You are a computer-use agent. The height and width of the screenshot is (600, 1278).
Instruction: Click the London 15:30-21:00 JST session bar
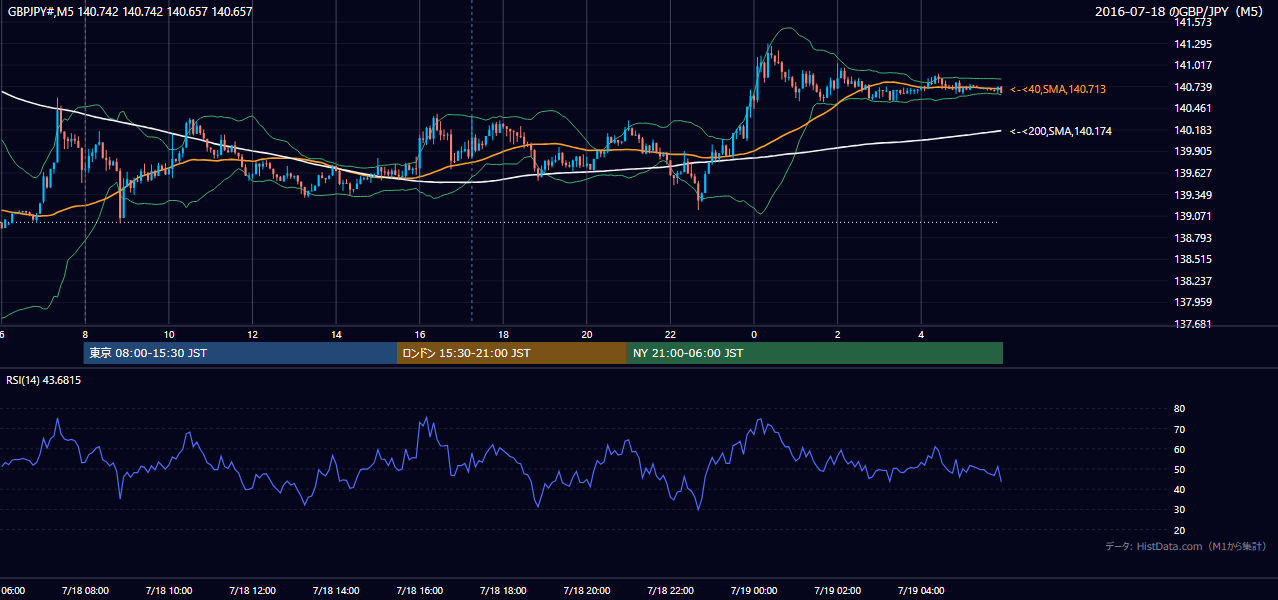tap(512, 353)
